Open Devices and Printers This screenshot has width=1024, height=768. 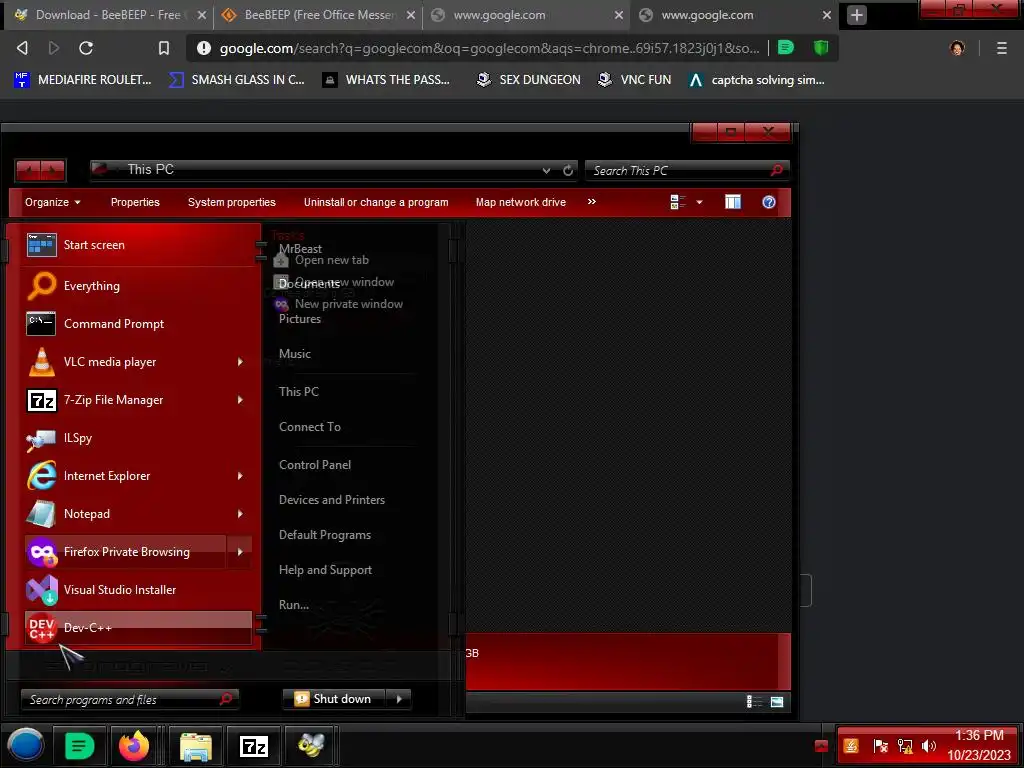332,500
